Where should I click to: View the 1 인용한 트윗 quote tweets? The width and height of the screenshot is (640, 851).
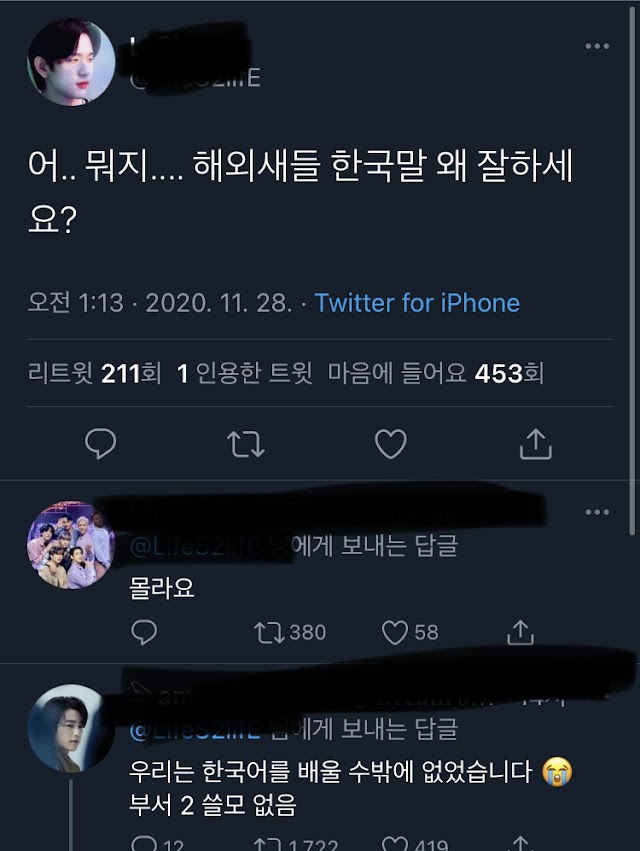coord(245,373)
